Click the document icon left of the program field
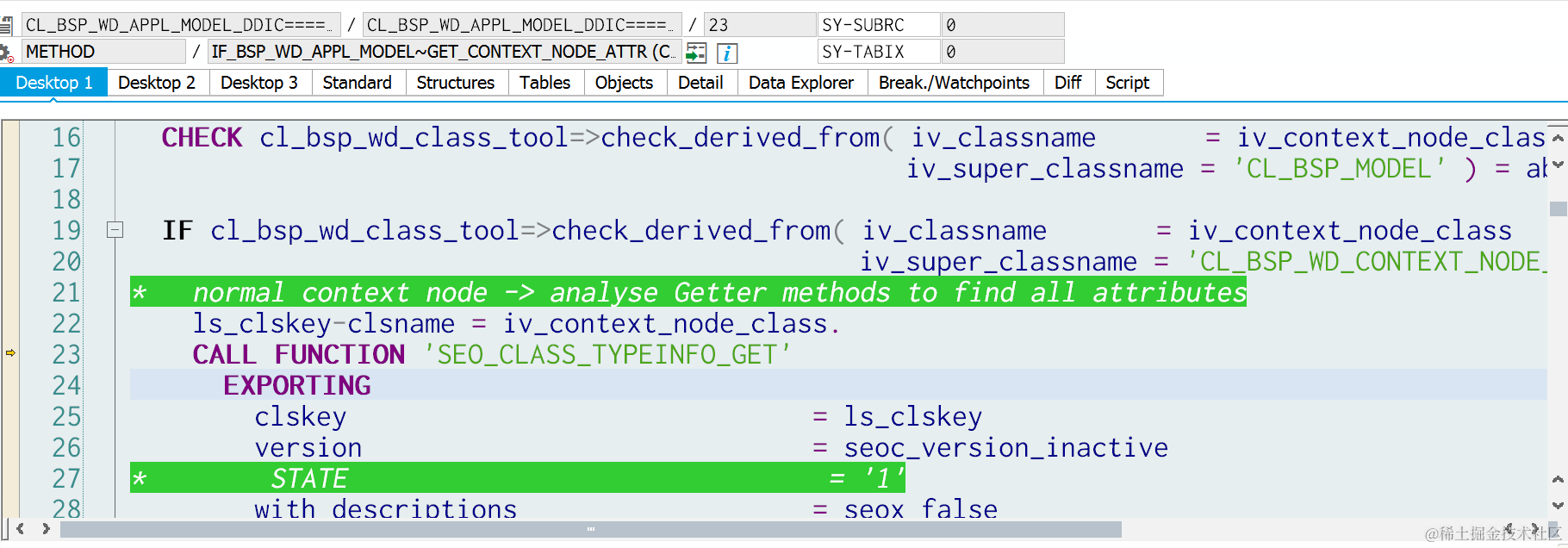This screenshot has height=548, width=1568. pyautogui.click(x=6, y=25)
